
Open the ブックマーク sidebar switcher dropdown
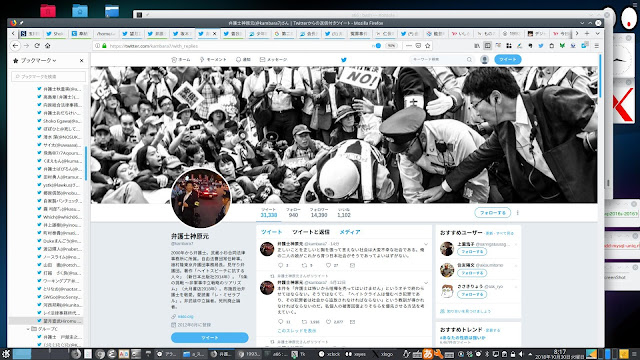click(38, 60)
